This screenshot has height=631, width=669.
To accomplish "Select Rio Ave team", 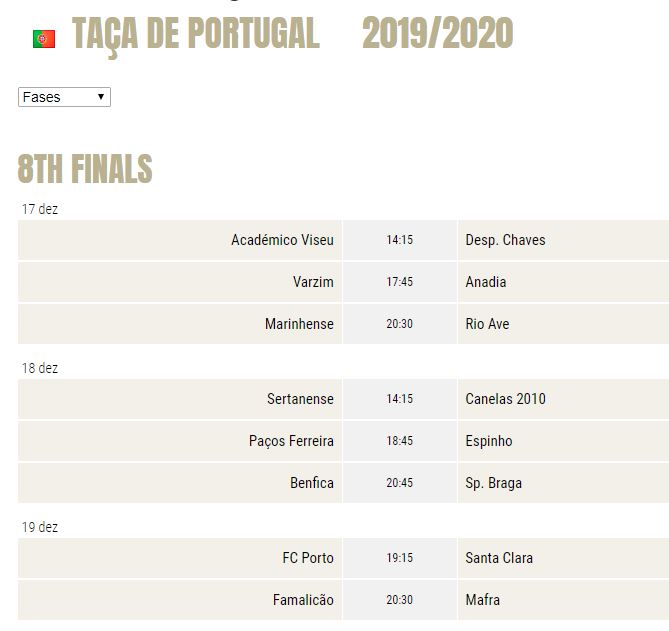I will 487,323.
